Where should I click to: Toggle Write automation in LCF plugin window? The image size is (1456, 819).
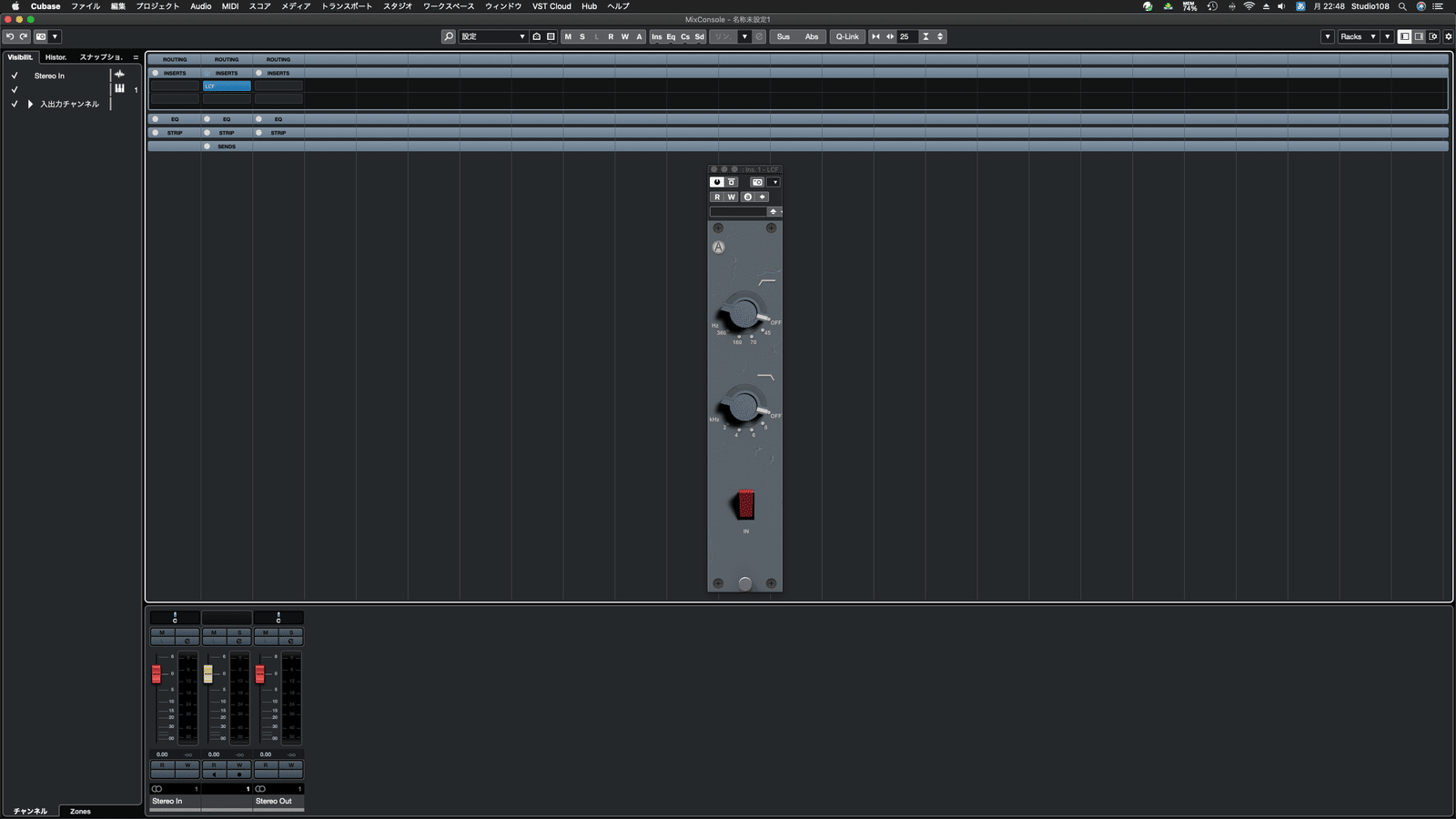[x=731, y=197]
